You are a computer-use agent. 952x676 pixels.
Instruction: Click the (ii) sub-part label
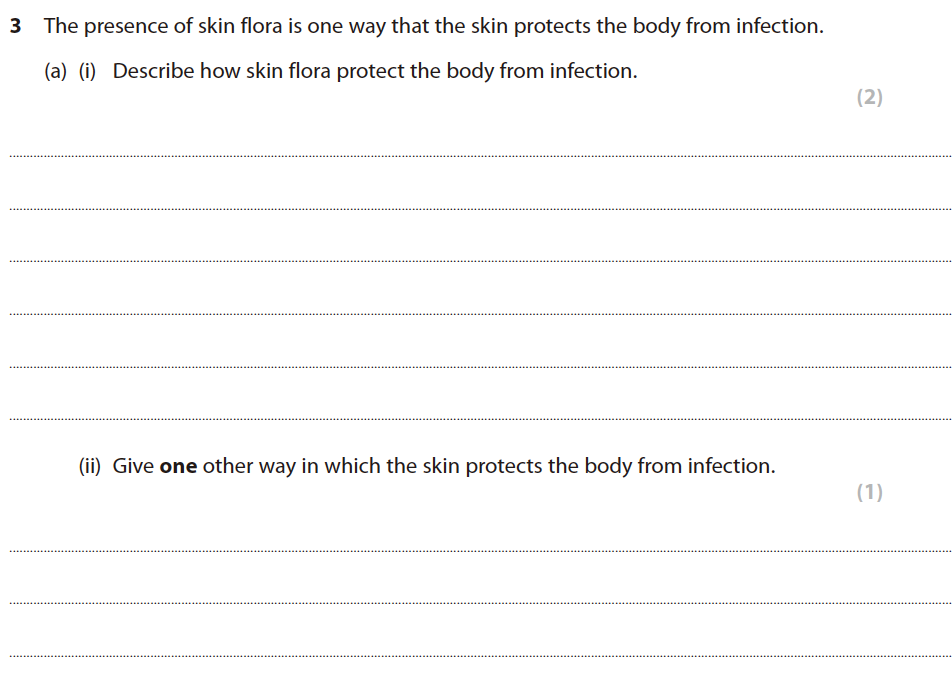point(90,466)
